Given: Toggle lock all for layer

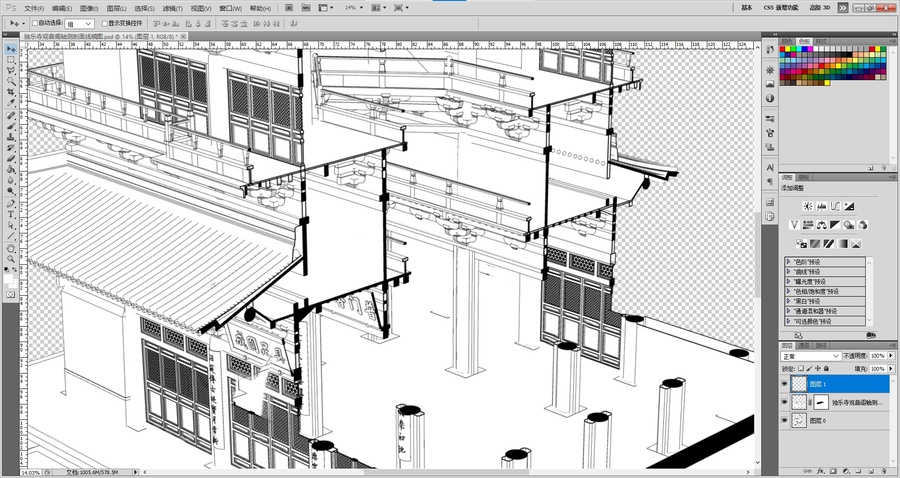Looking at the screenshot, I should [x=827, y=368].
